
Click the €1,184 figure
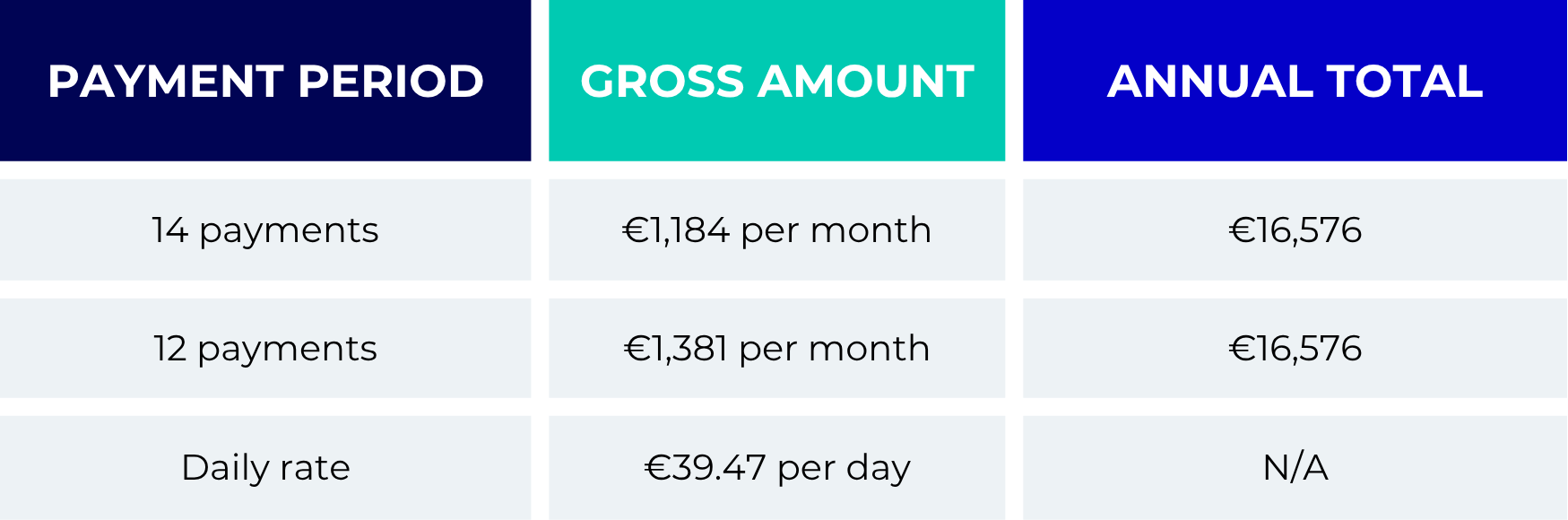coord(676,230)
